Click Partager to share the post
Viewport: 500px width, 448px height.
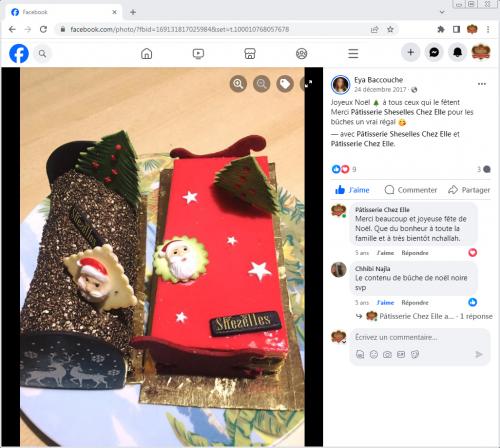pyautogui.click(x=469, y=190)
